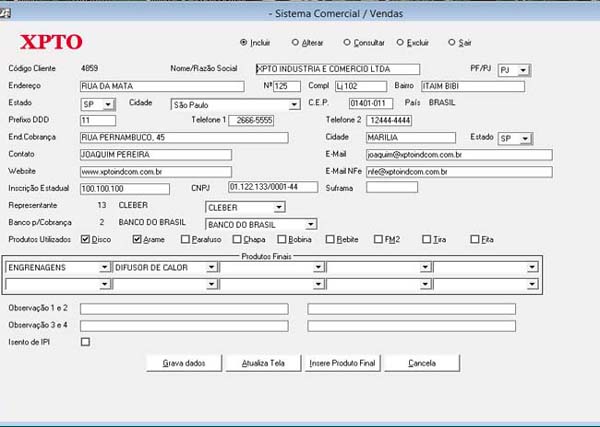Select the Incluir radio button
This screenshot has height=427, width=600.
243,43
